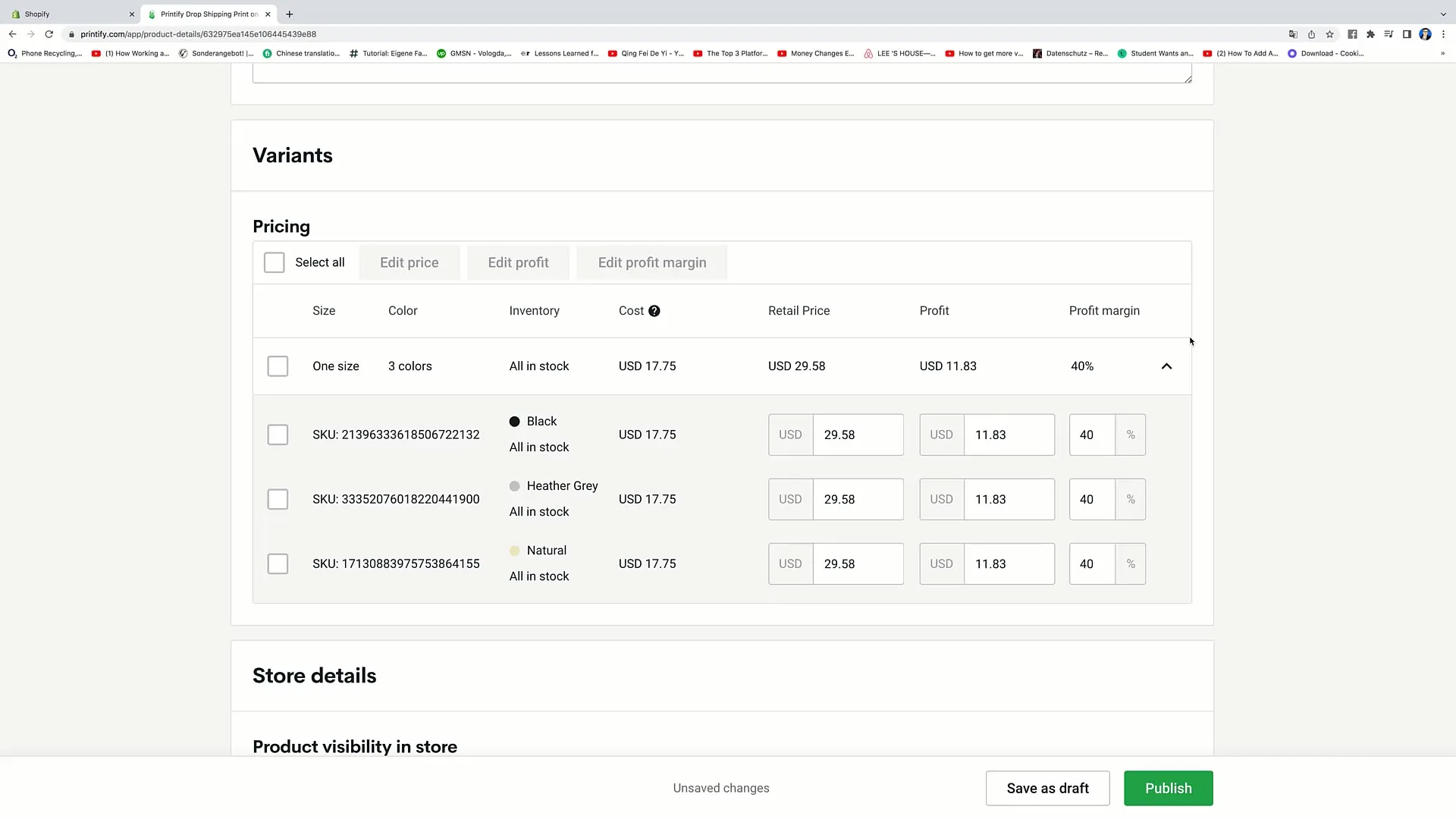
Task: Click the Edit profit margin button
Action: (x=652, y=262)
